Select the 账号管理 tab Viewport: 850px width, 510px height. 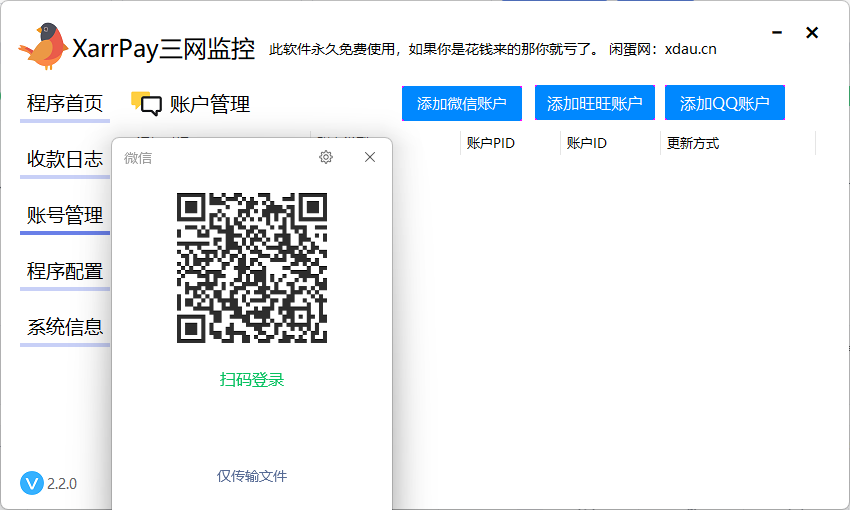(x=65, y=216)
